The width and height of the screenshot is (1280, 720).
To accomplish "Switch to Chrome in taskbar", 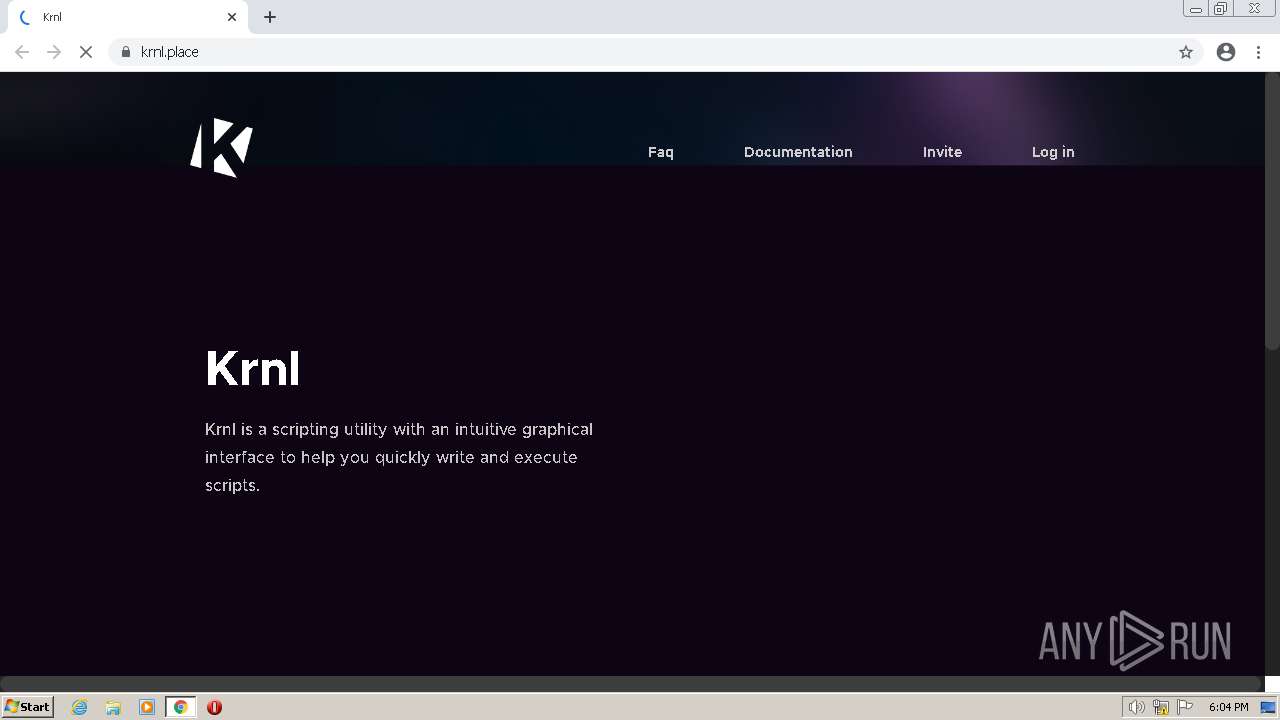I will point(181,707).
